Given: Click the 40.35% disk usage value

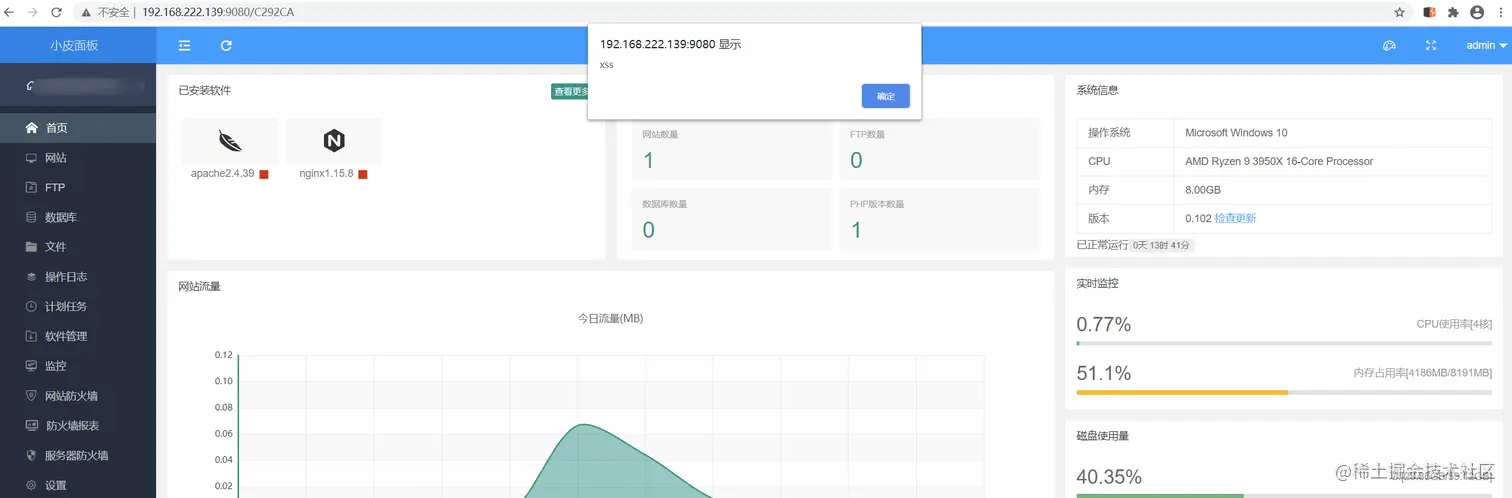Looking at the screenshot, I should pos(1109,476).
